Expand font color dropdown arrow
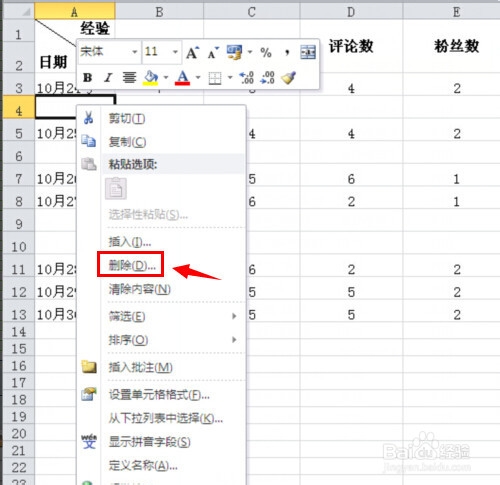The width and height of the screenshot is (500, 485). coord(198,78)
